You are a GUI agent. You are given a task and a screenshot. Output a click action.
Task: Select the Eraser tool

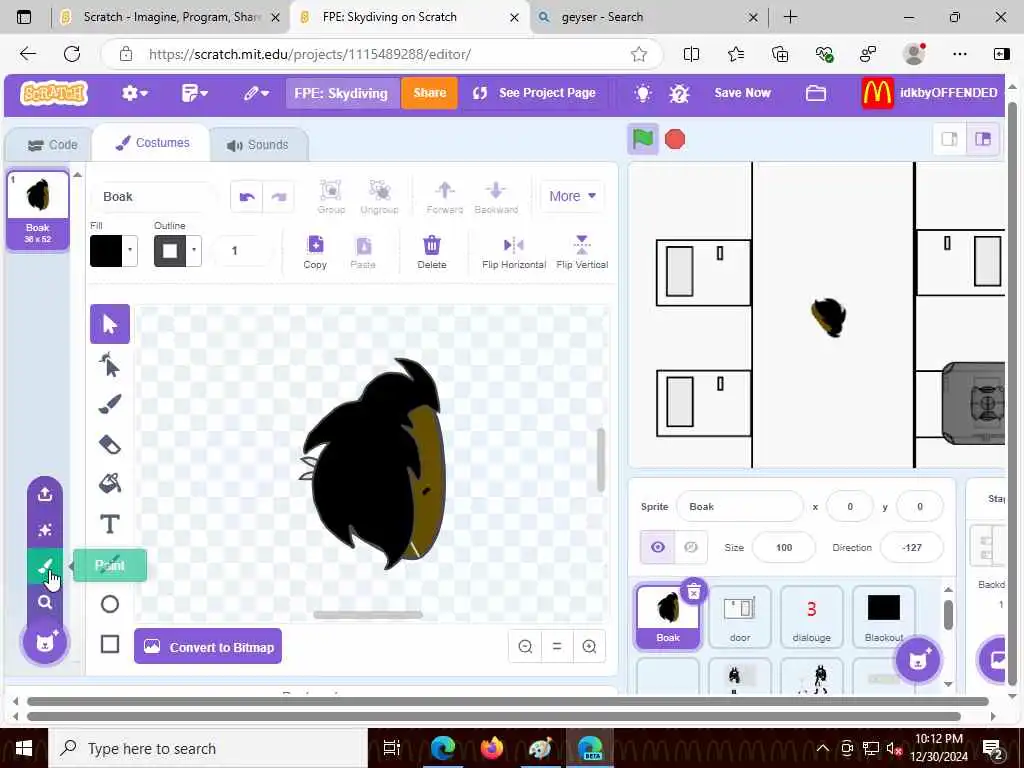(x=110, y=445)
